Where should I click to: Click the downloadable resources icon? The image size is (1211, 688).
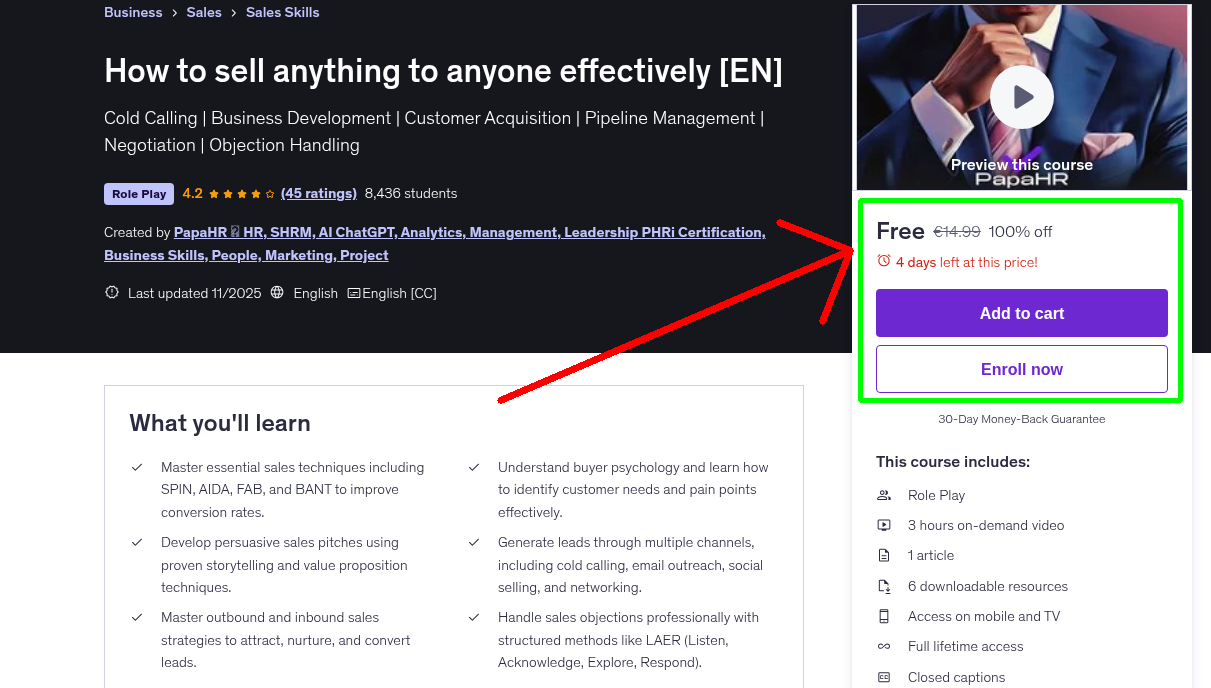884,586
